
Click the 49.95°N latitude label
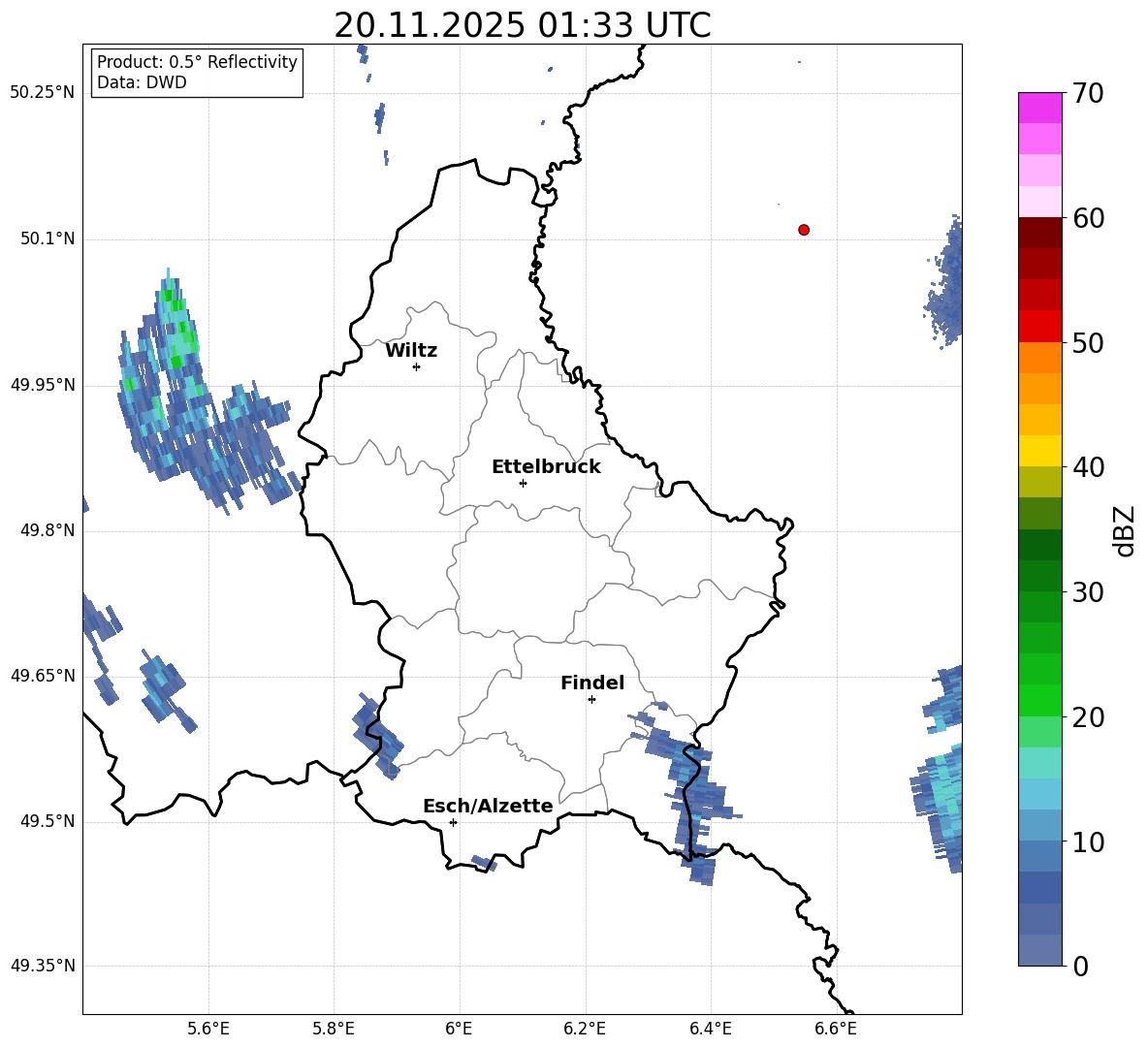(43, 384)
